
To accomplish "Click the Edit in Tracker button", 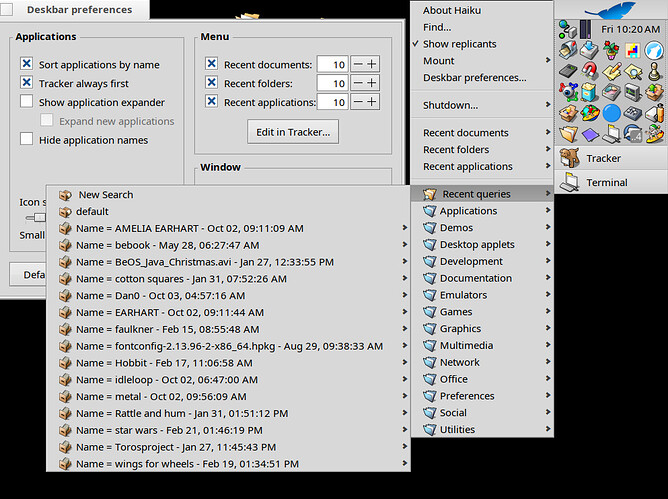I will pyautogui.click(x=292, y=131).
